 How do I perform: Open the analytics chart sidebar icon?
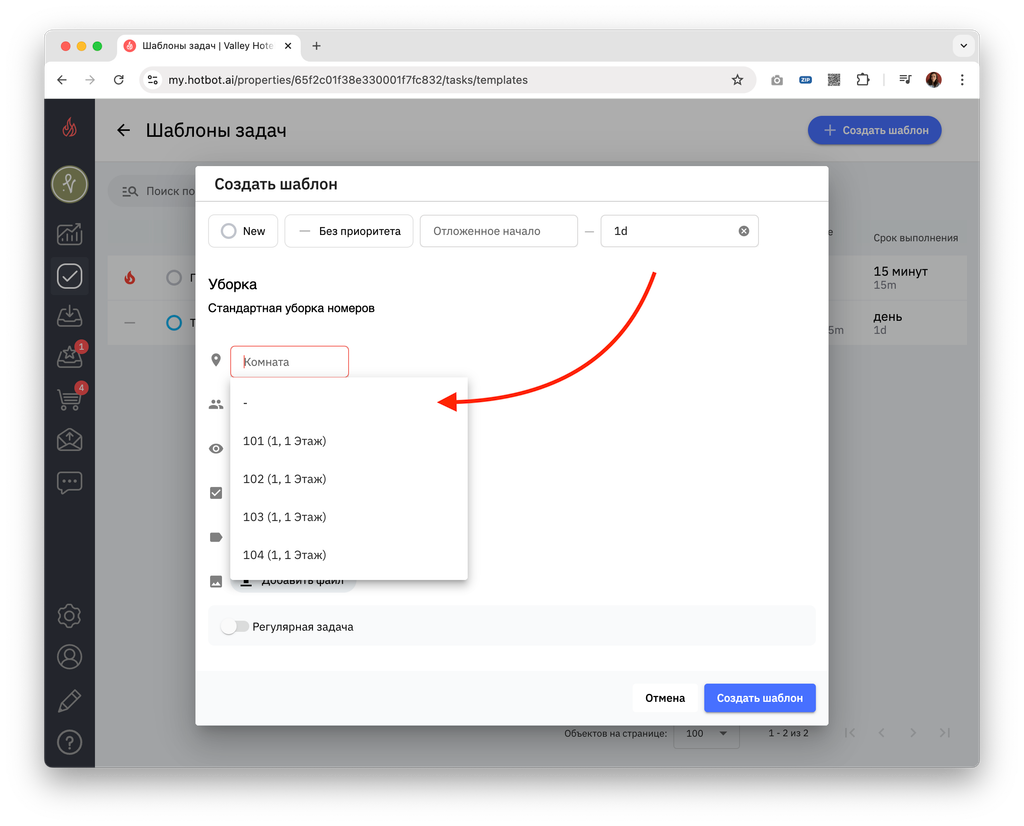(69, 234)
